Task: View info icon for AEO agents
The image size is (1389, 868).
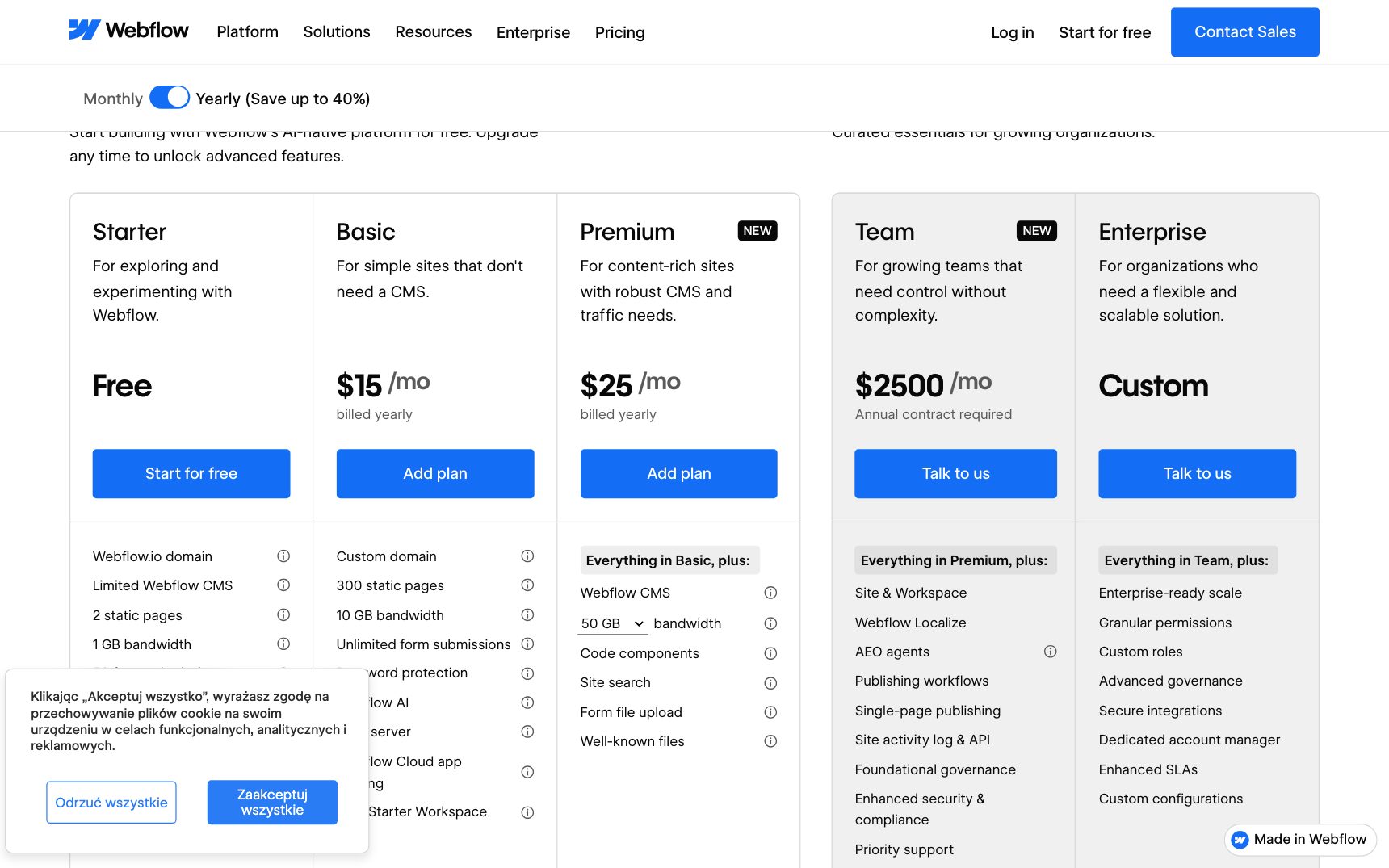Action: [1050, 652]
